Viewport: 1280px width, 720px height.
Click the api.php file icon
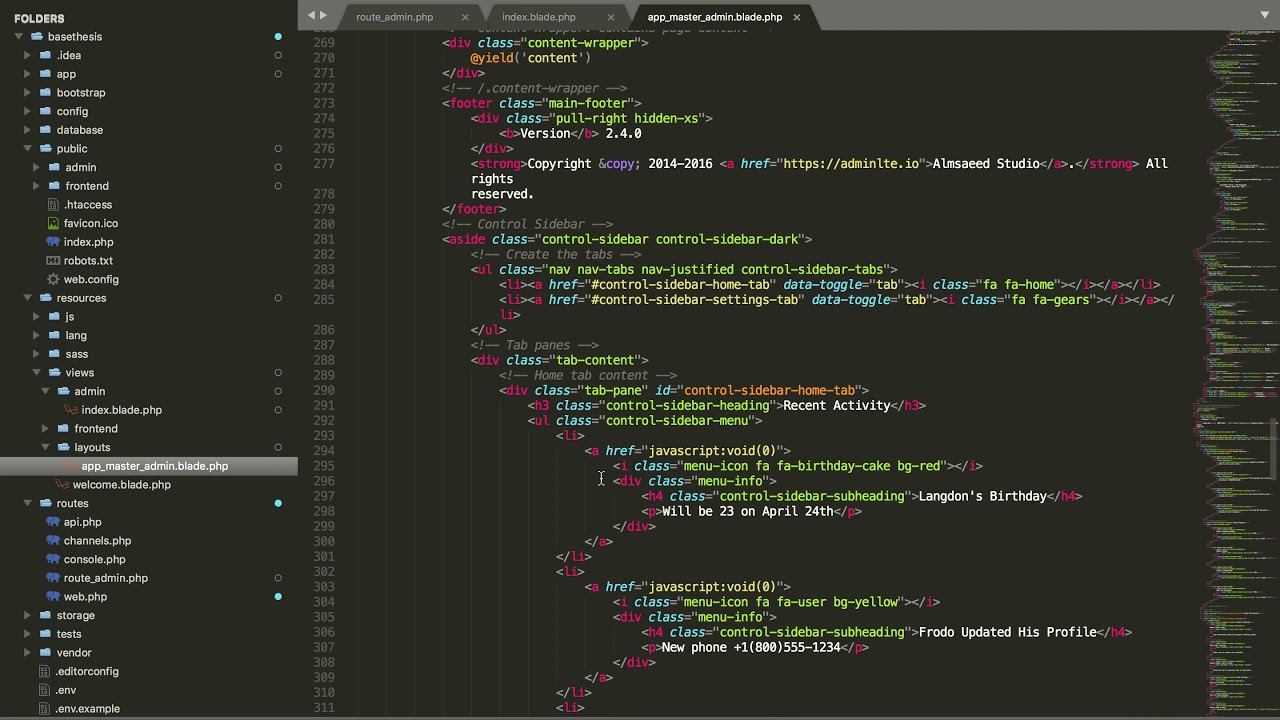coord(54,522)
